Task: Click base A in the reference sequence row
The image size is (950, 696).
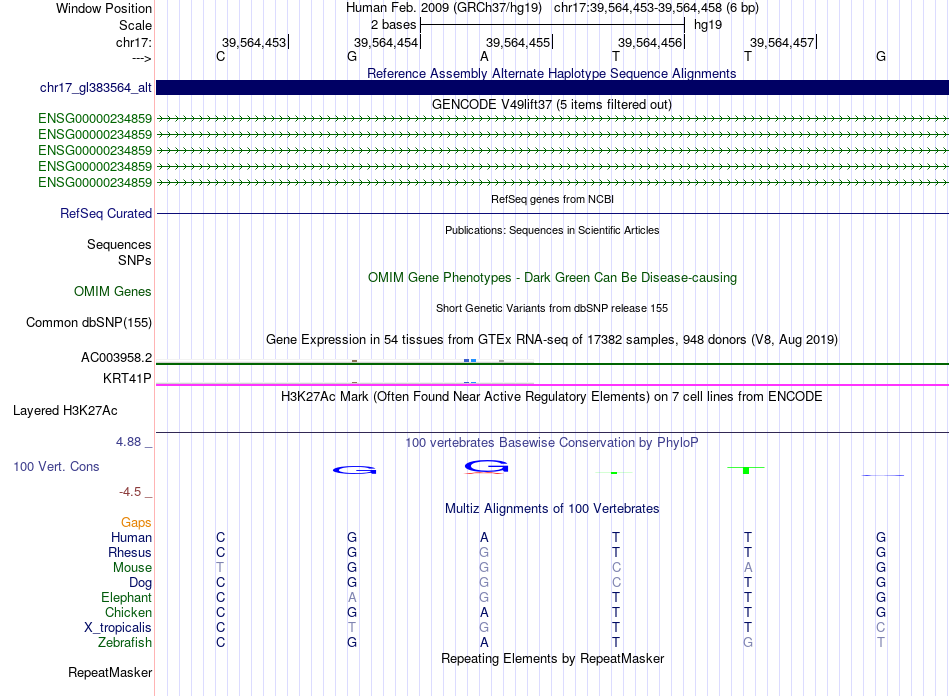Action: tap(484, 56)
